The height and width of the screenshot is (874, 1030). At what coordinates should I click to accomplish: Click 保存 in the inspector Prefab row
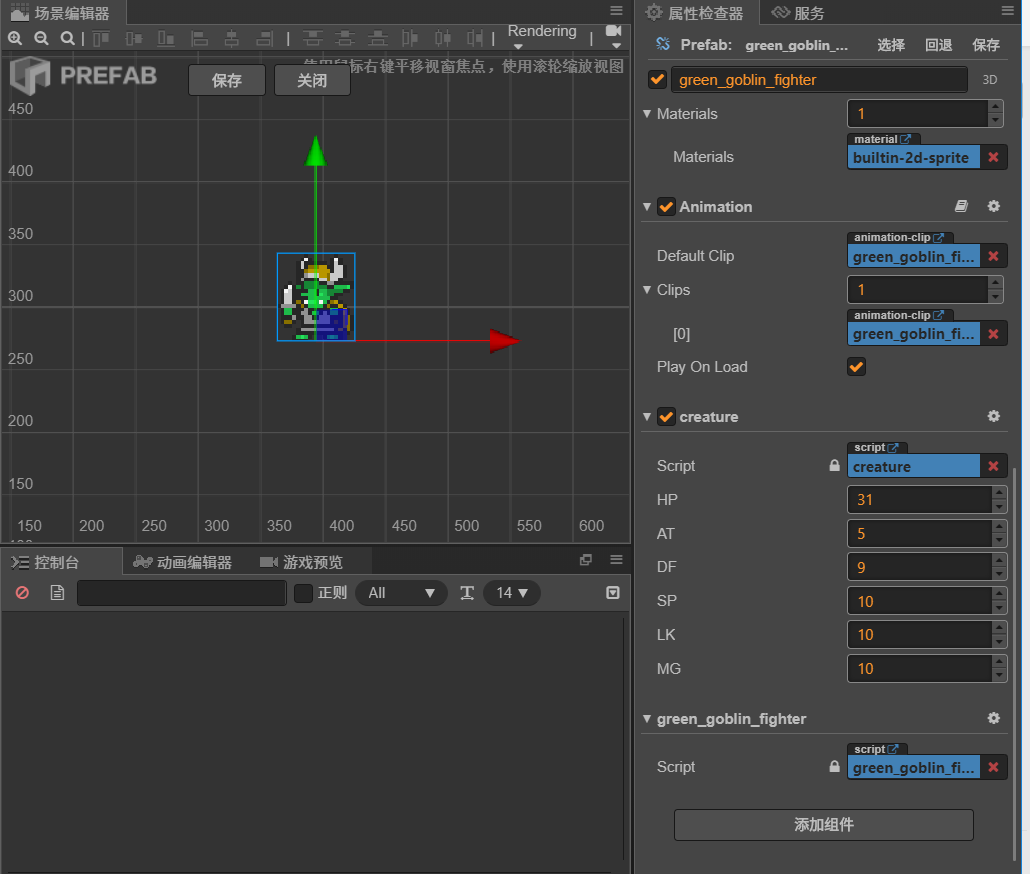point(986,45)
